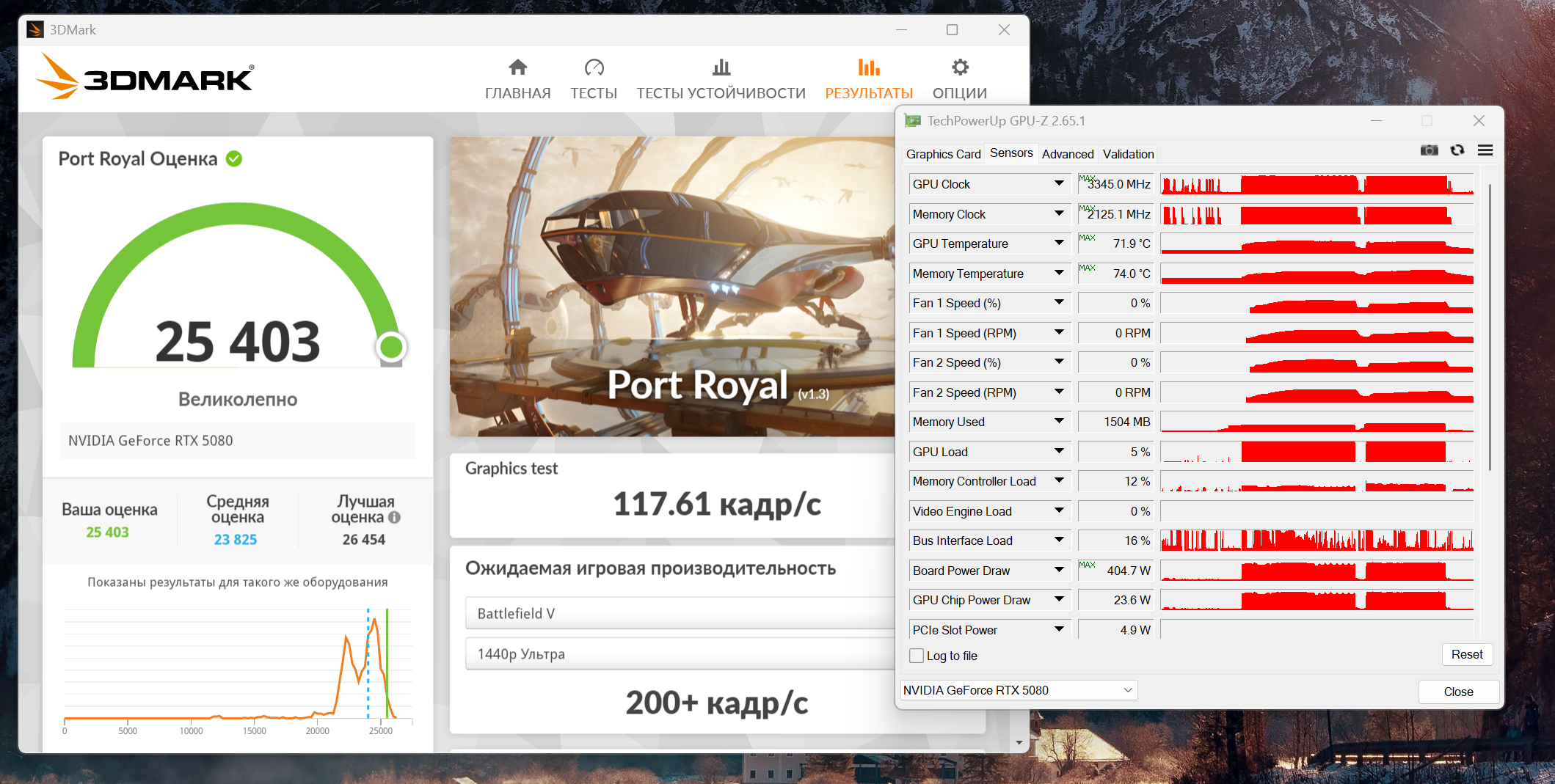Open the Bus Interface Load dropdown

tap(1059, 540)
